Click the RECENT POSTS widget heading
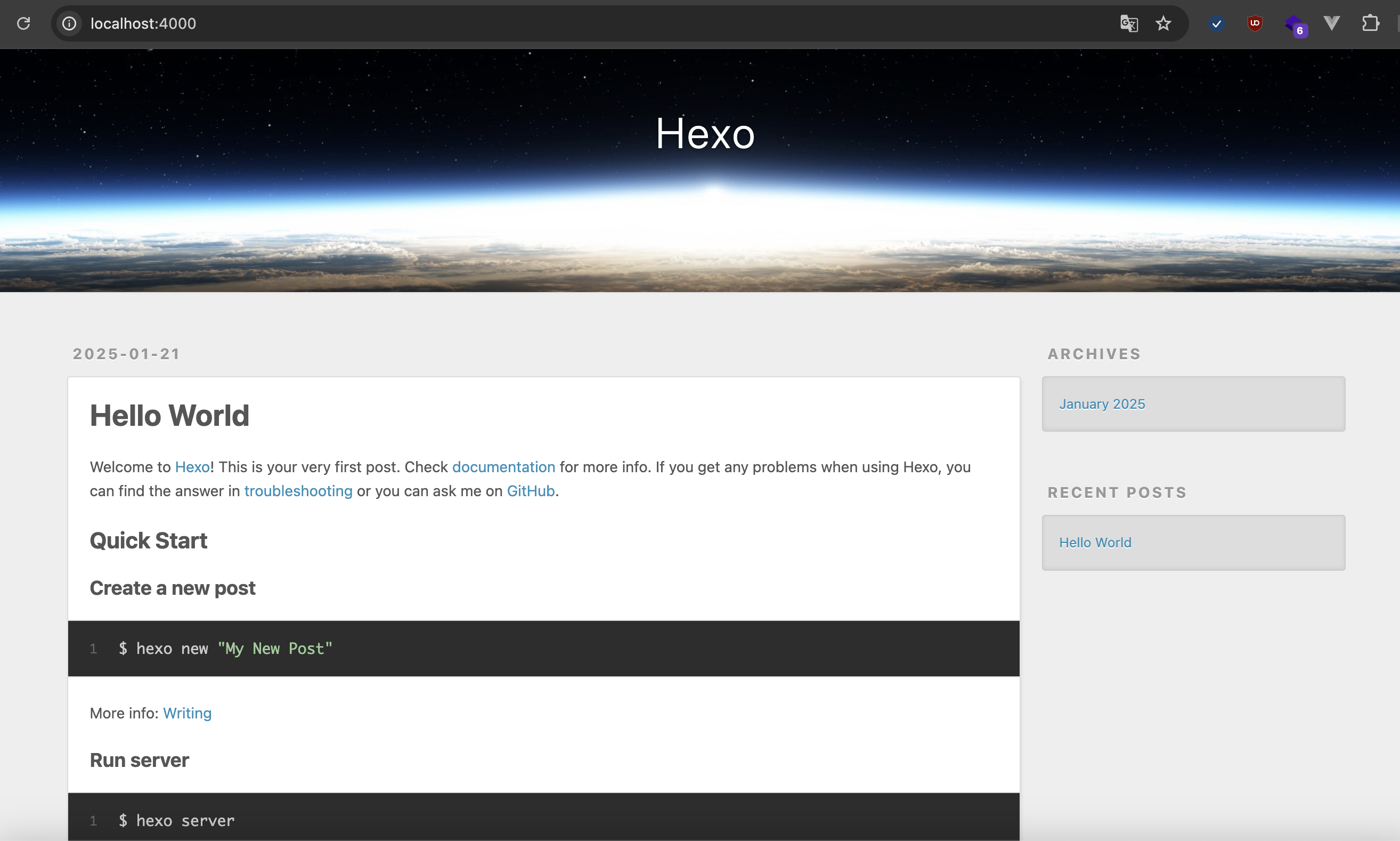 1118,492
